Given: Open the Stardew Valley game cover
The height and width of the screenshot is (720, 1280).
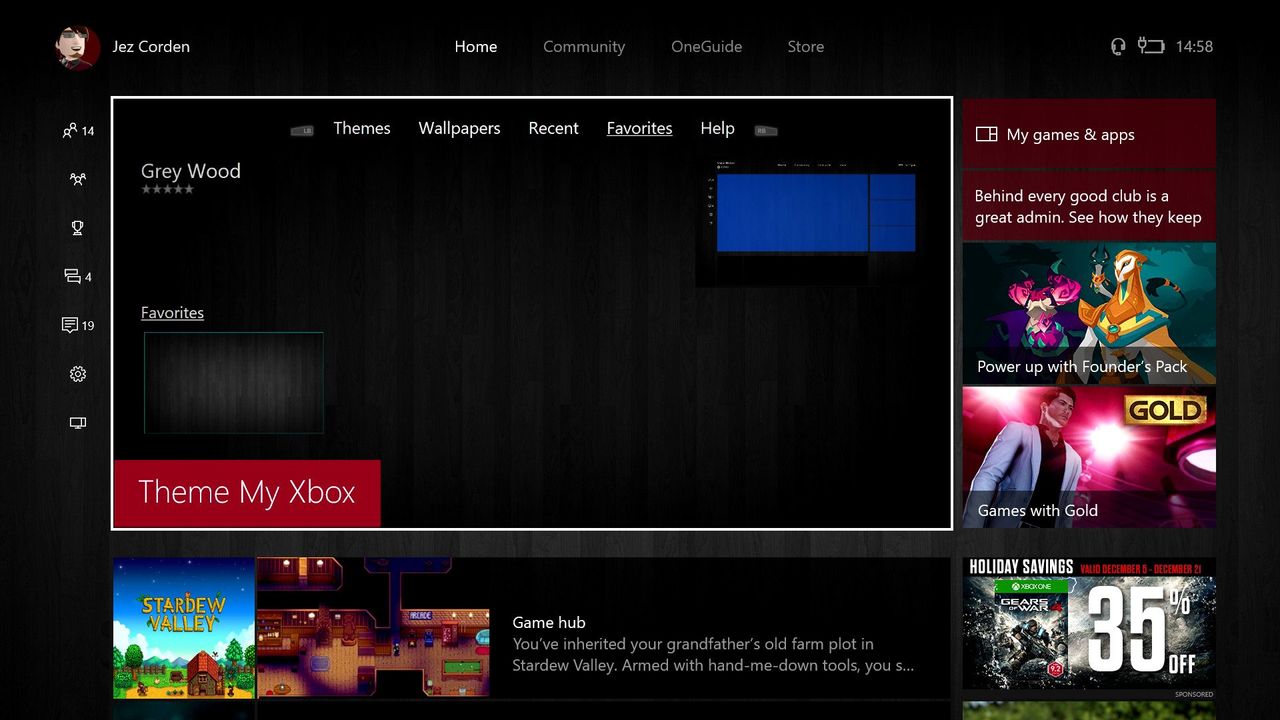Looking at the screenshot, I should tap(184, 628).
